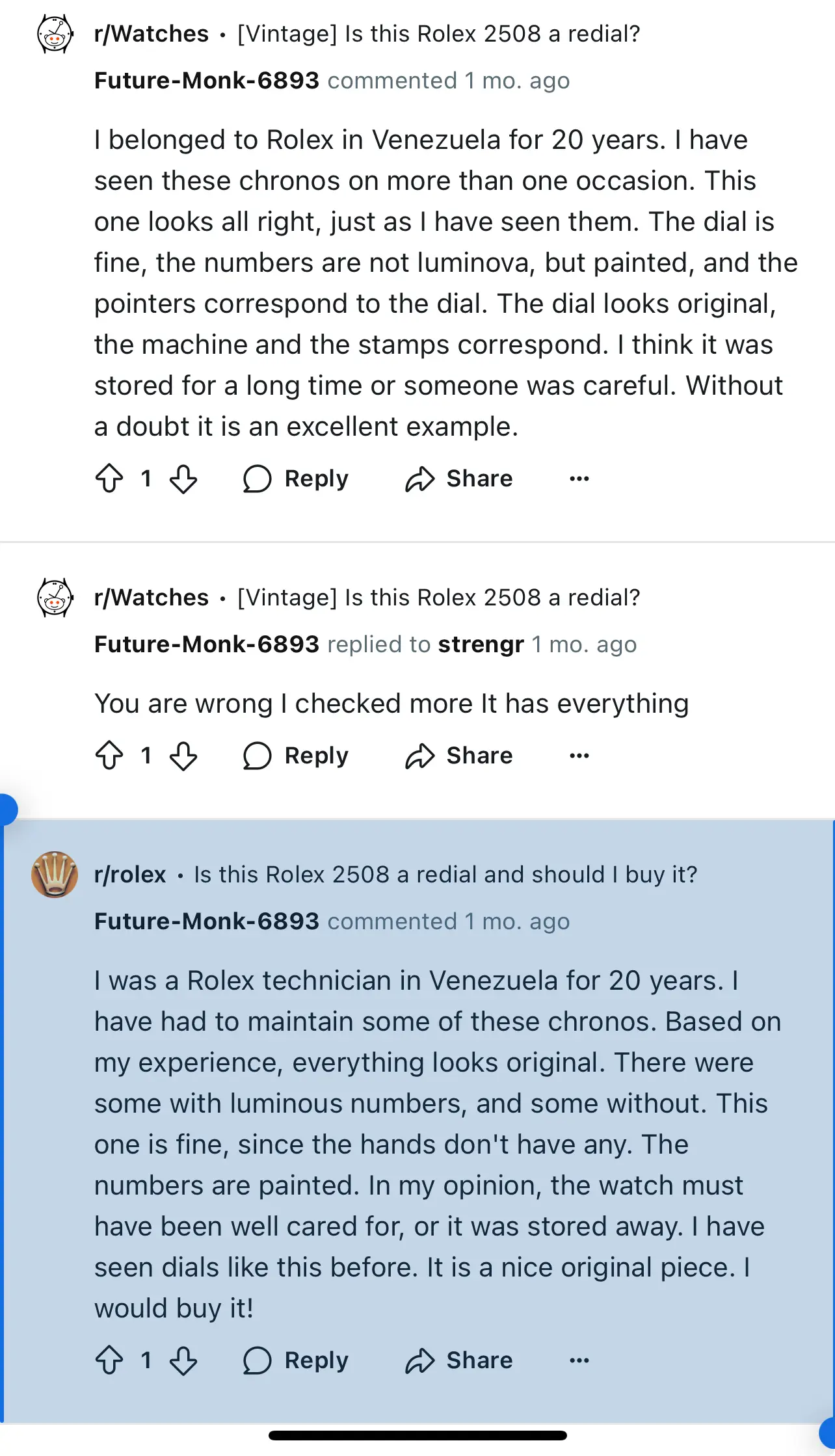The image size is (835, 1456).
Task: Open more options on first comment
Action: pyautogui.click(x=579, y=479)
